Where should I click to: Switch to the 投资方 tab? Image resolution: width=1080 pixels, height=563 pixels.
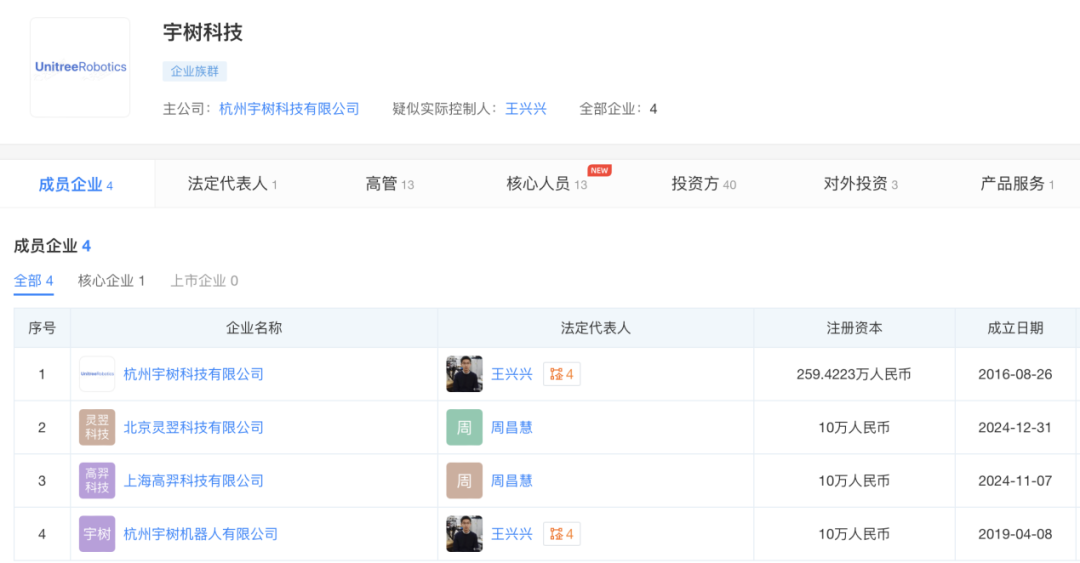point(703,184)
